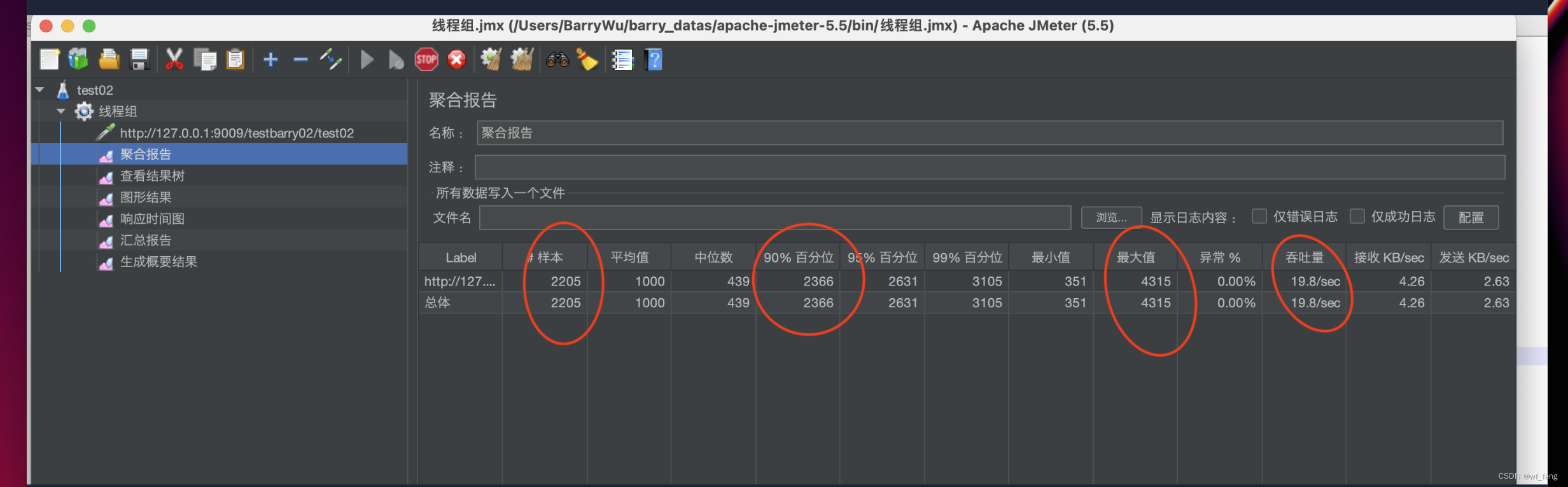Click the Cut scissors icon

coord(174,60)
